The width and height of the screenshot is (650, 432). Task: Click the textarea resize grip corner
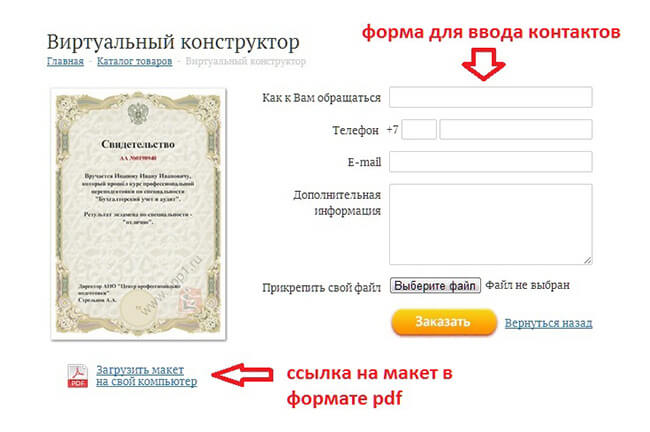click(587, 260)
